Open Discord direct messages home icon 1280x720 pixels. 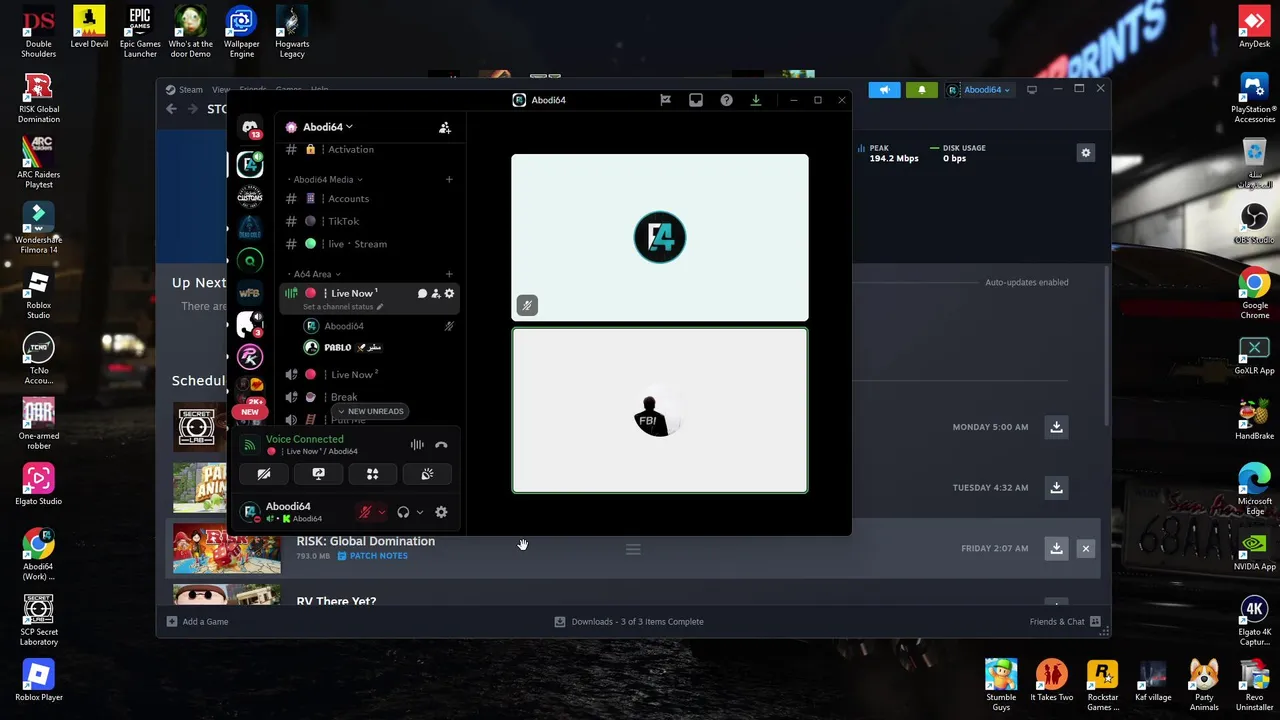[250, 127]
